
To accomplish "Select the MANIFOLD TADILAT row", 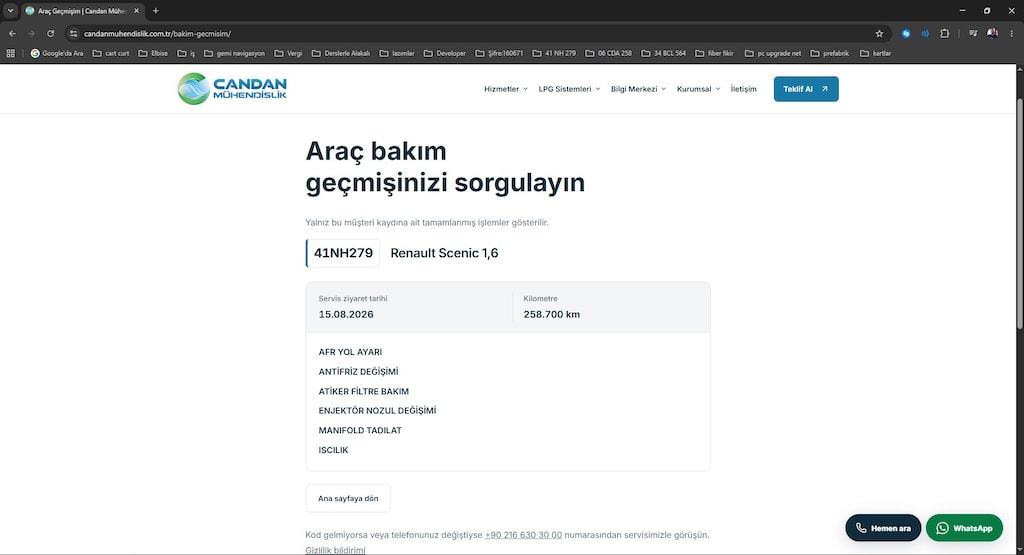I will point(360,430).
